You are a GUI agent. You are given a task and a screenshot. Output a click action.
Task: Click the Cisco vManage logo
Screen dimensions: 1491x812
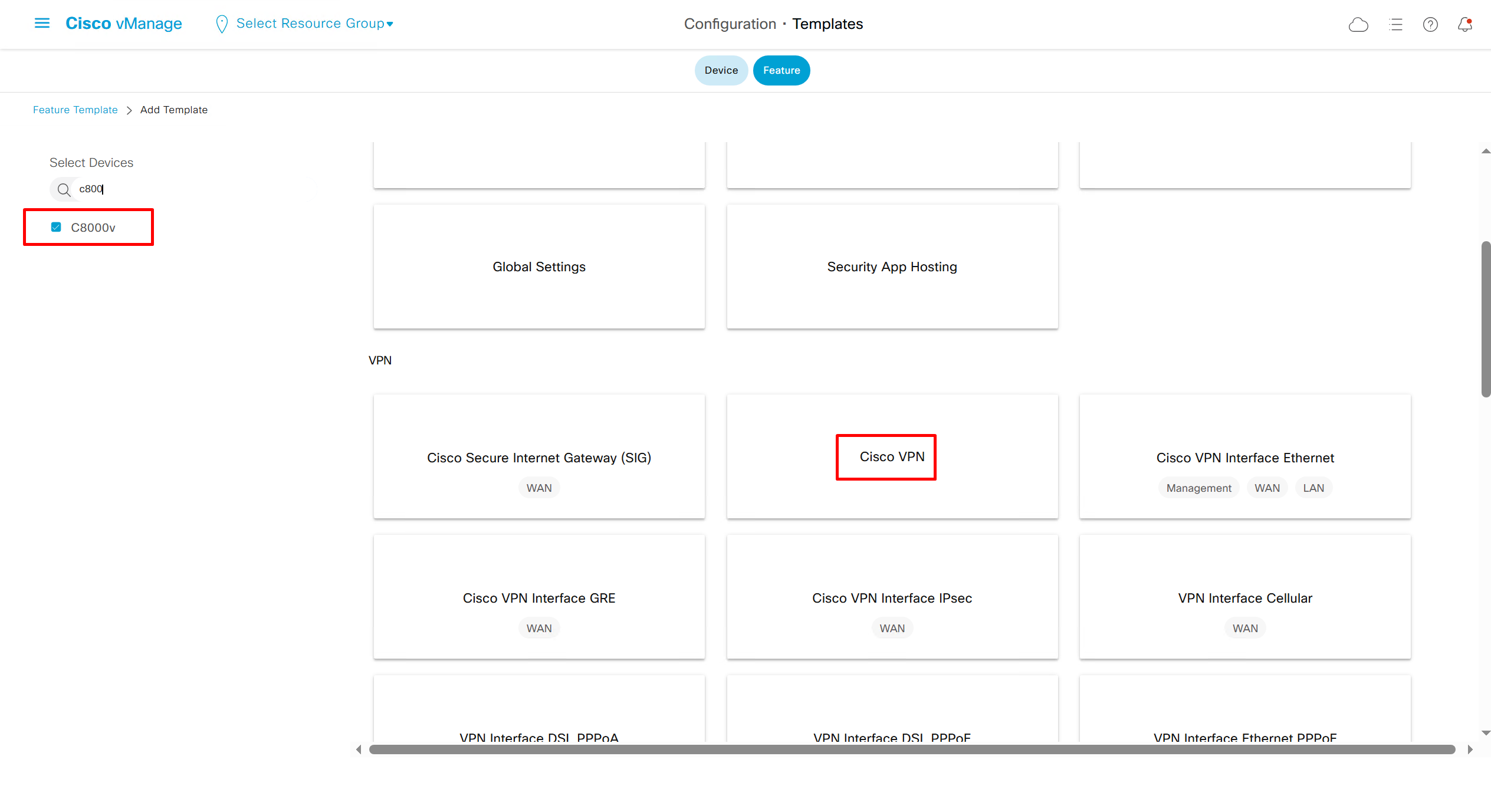pos(124,24)
